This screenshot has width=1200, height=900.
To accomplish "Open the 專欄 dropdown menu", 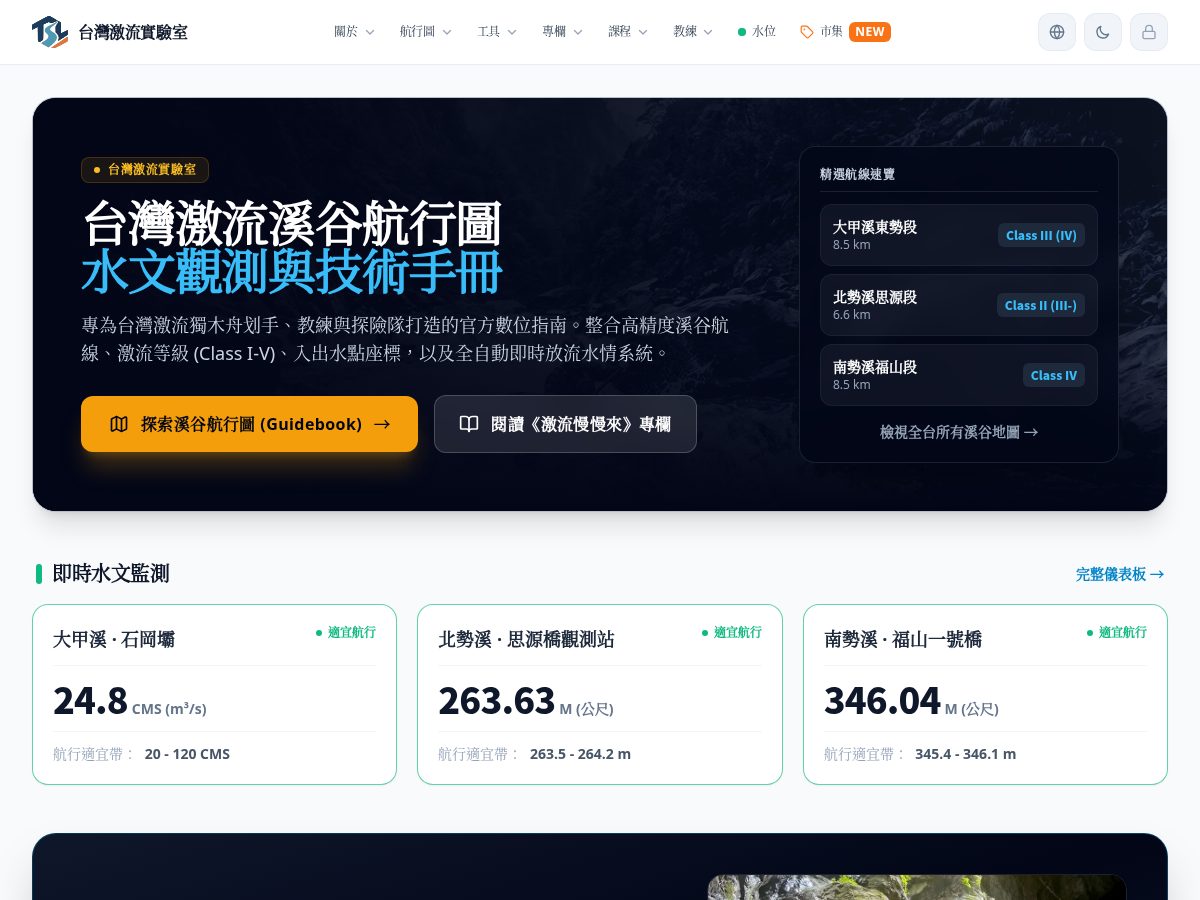I will (563, 32).
